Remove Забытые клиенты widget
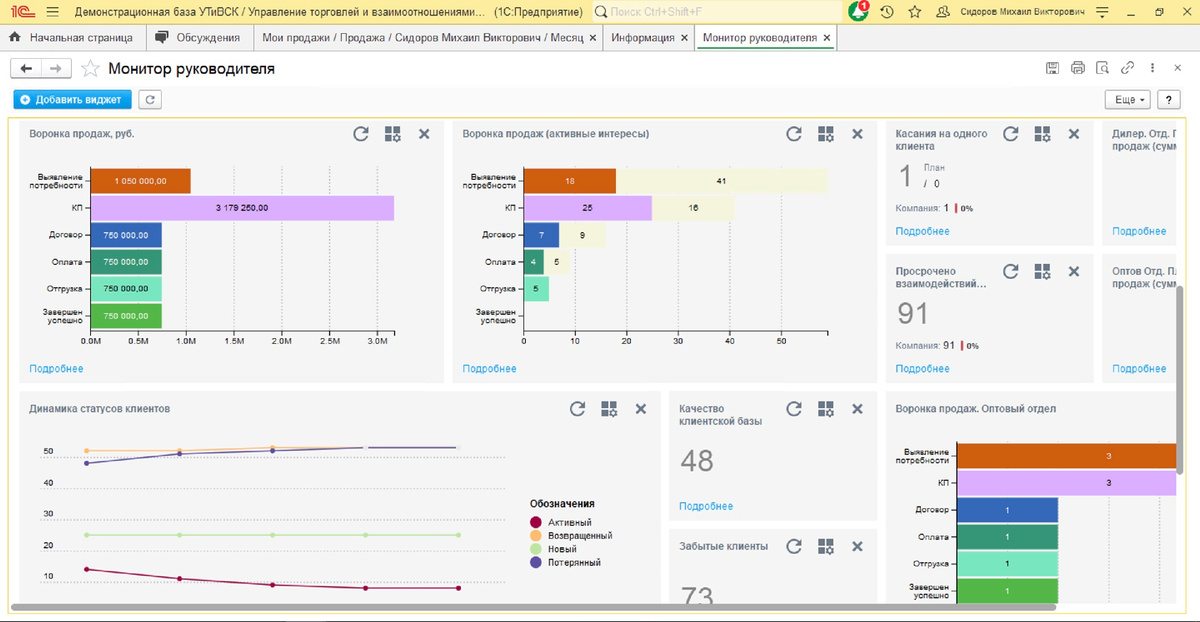1200x622 pixels. tap(857, 546)
